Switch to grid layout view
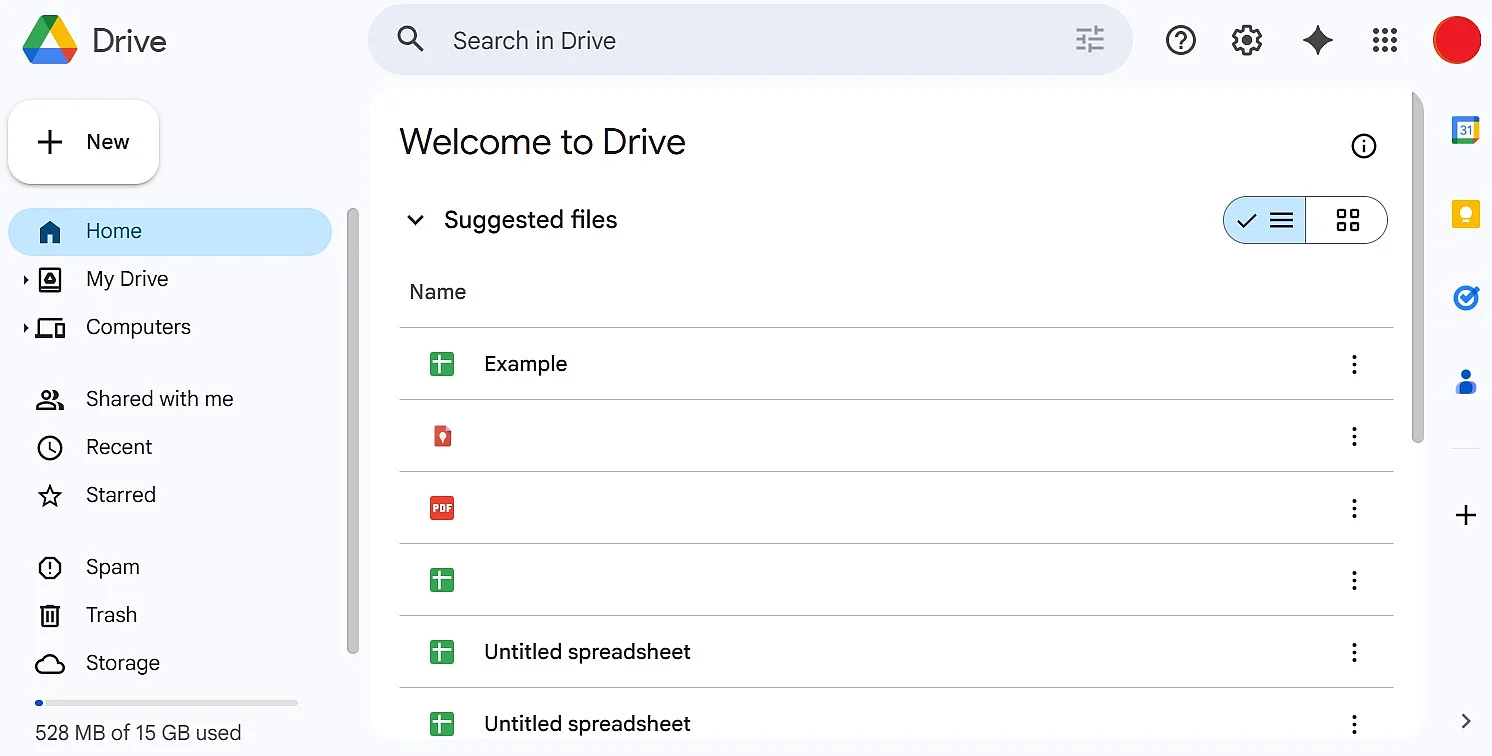 [1347, 220]
